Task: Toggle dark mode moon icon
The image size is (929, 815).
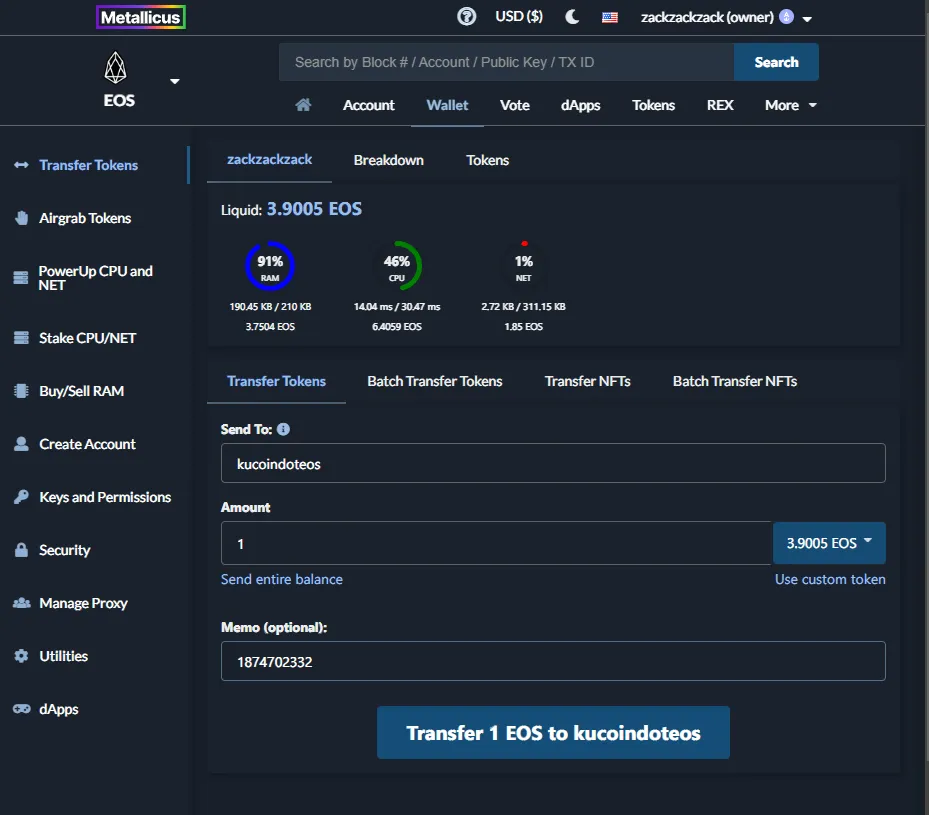Action: point(572,17)
